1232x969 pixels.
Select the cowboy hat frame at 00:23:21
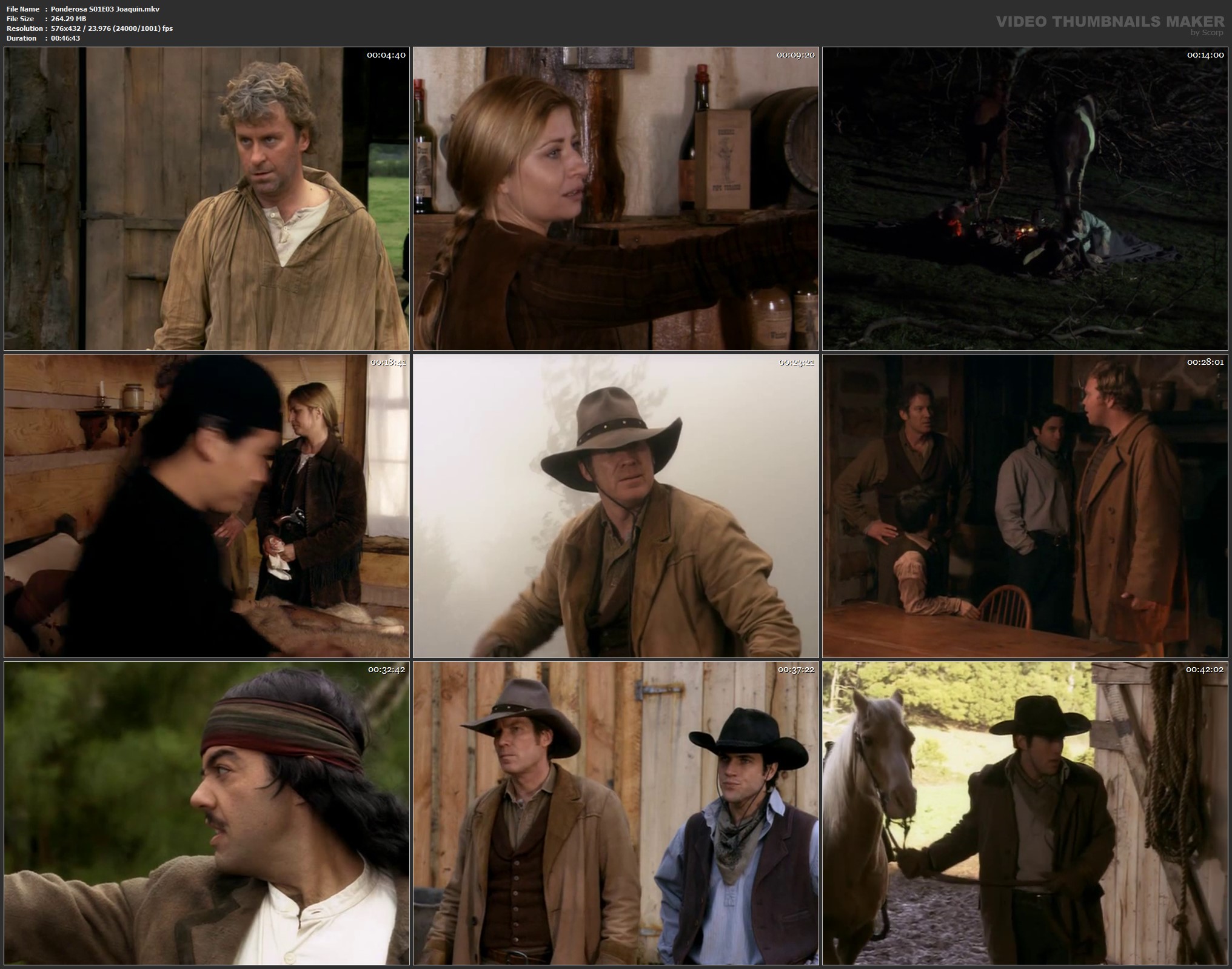(615, 506)
